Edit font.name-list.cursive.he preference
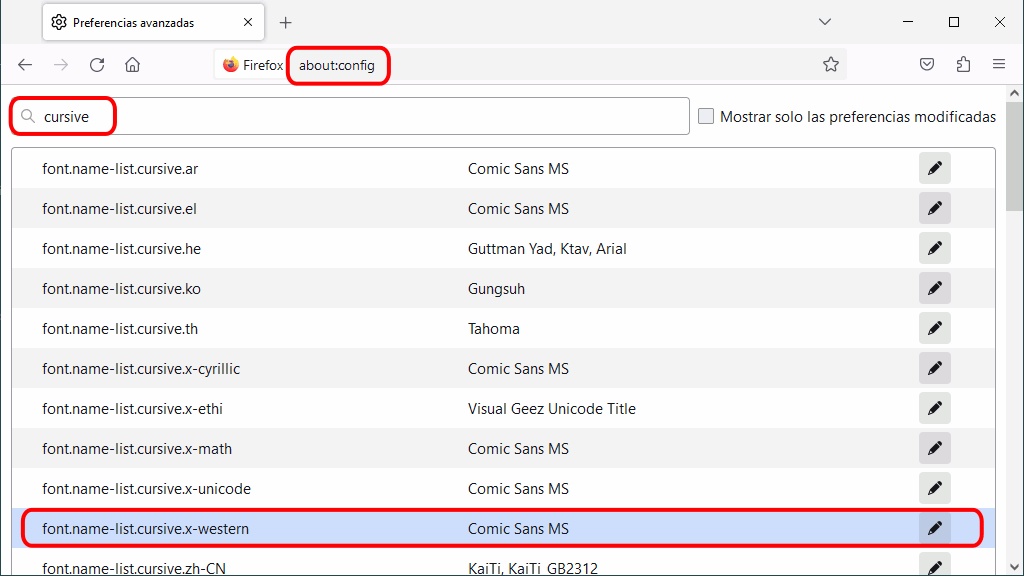The height and width of the screenshot is (576, 1024). [x=935, y=248]
